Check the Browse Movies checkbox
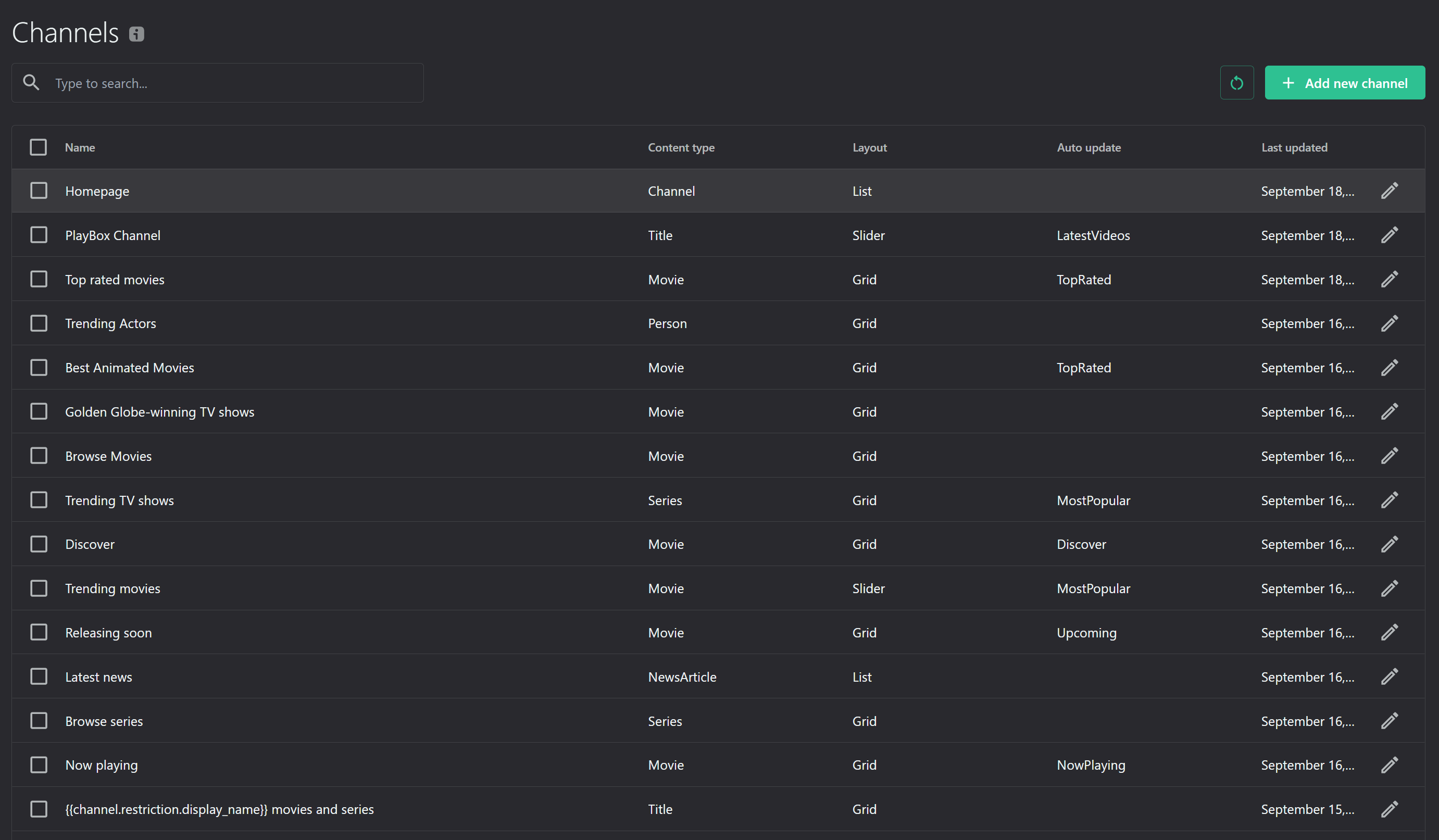 (x=38, y=456)
